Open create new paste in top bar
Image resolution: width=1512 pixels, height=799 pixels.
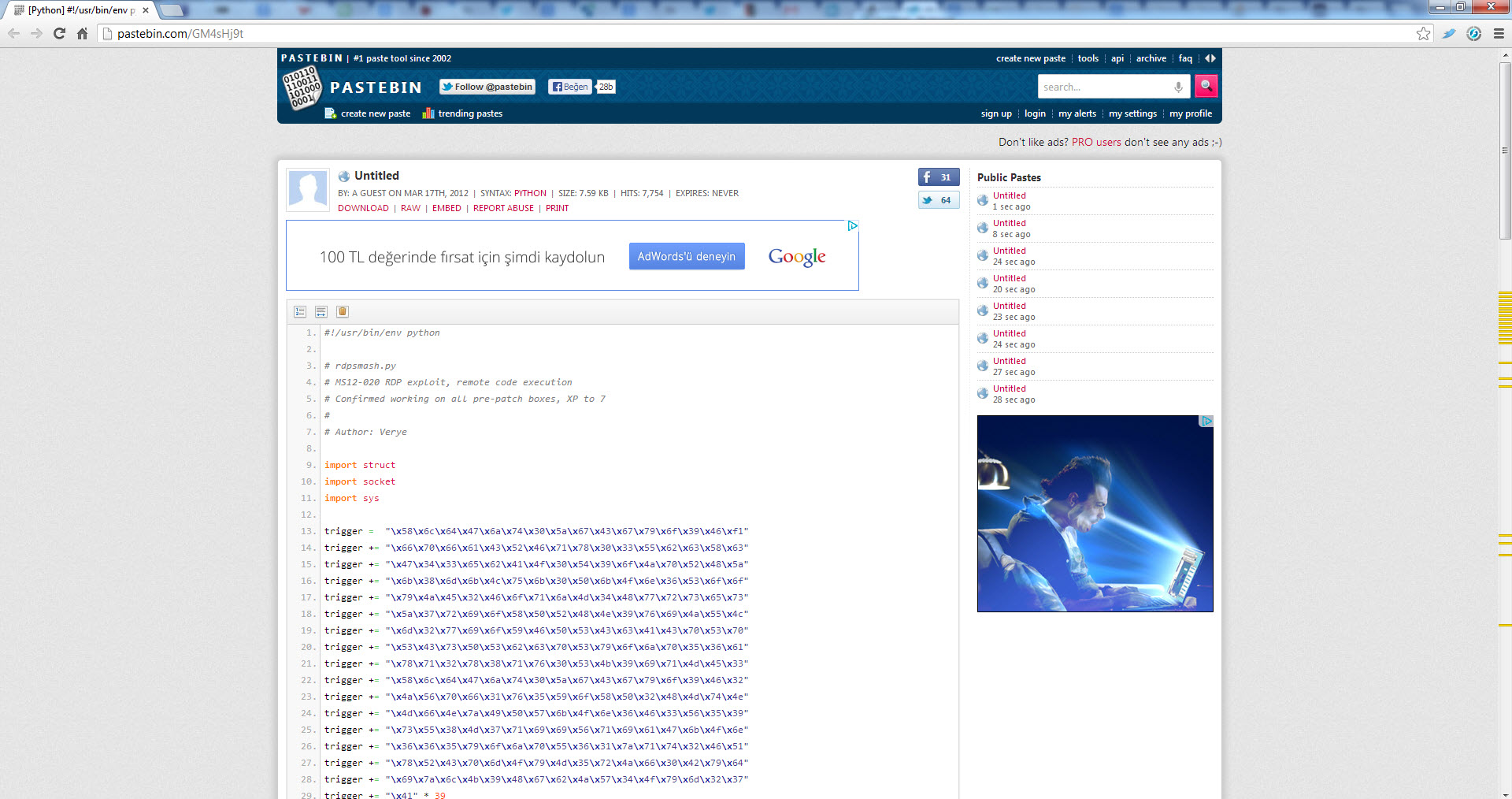pyautogui.click(x=1031, y=58)
